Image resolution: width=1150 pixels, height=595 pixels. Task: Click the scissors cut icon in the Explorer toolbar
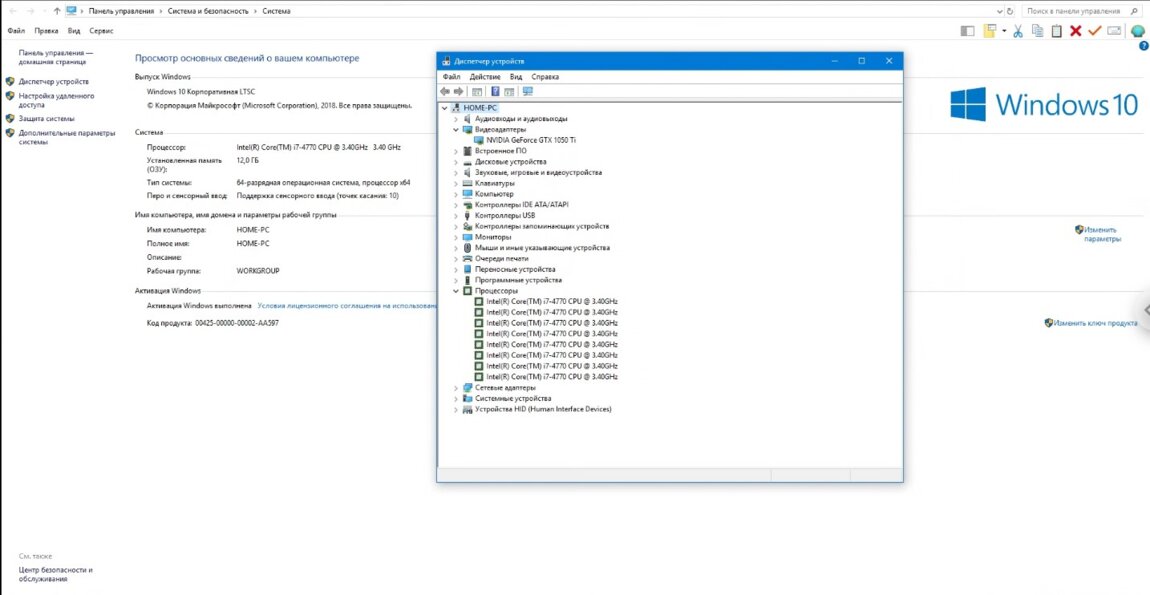click(1017, 31)
